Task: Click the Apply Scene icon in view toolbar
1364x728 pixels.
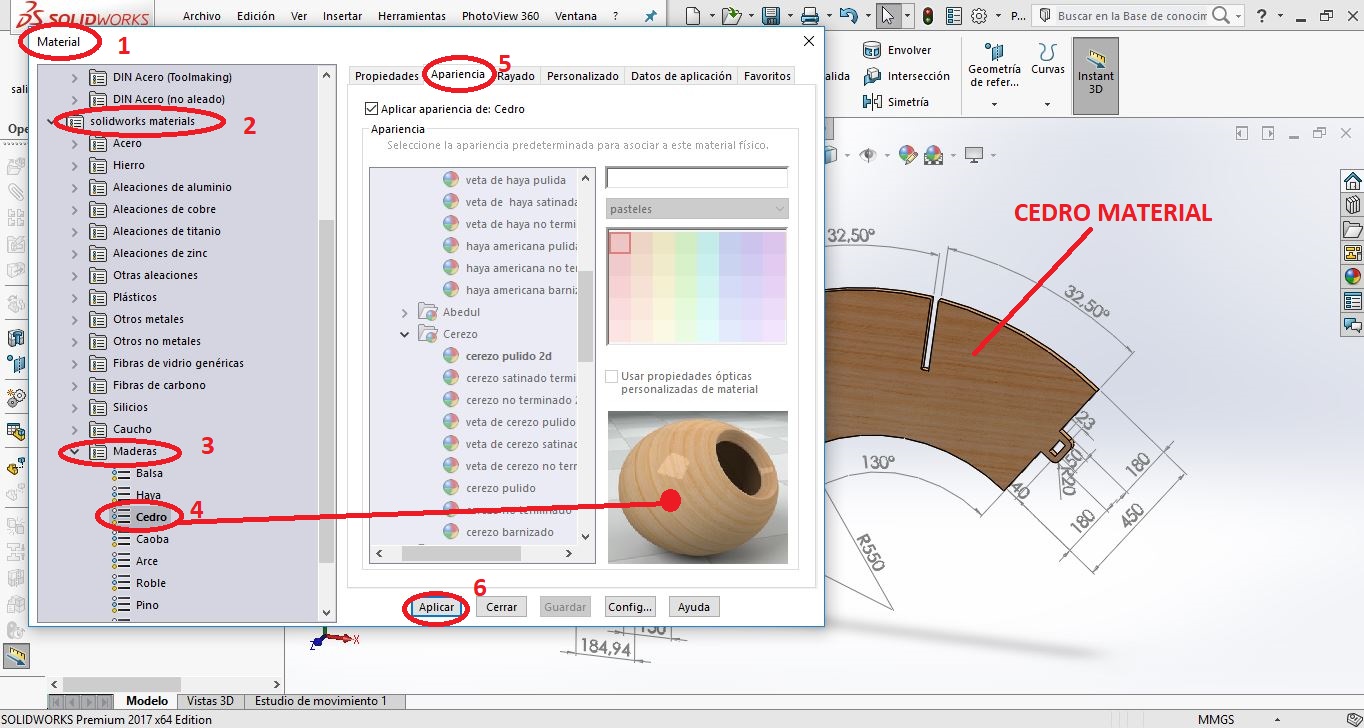Action: [933, 154]
